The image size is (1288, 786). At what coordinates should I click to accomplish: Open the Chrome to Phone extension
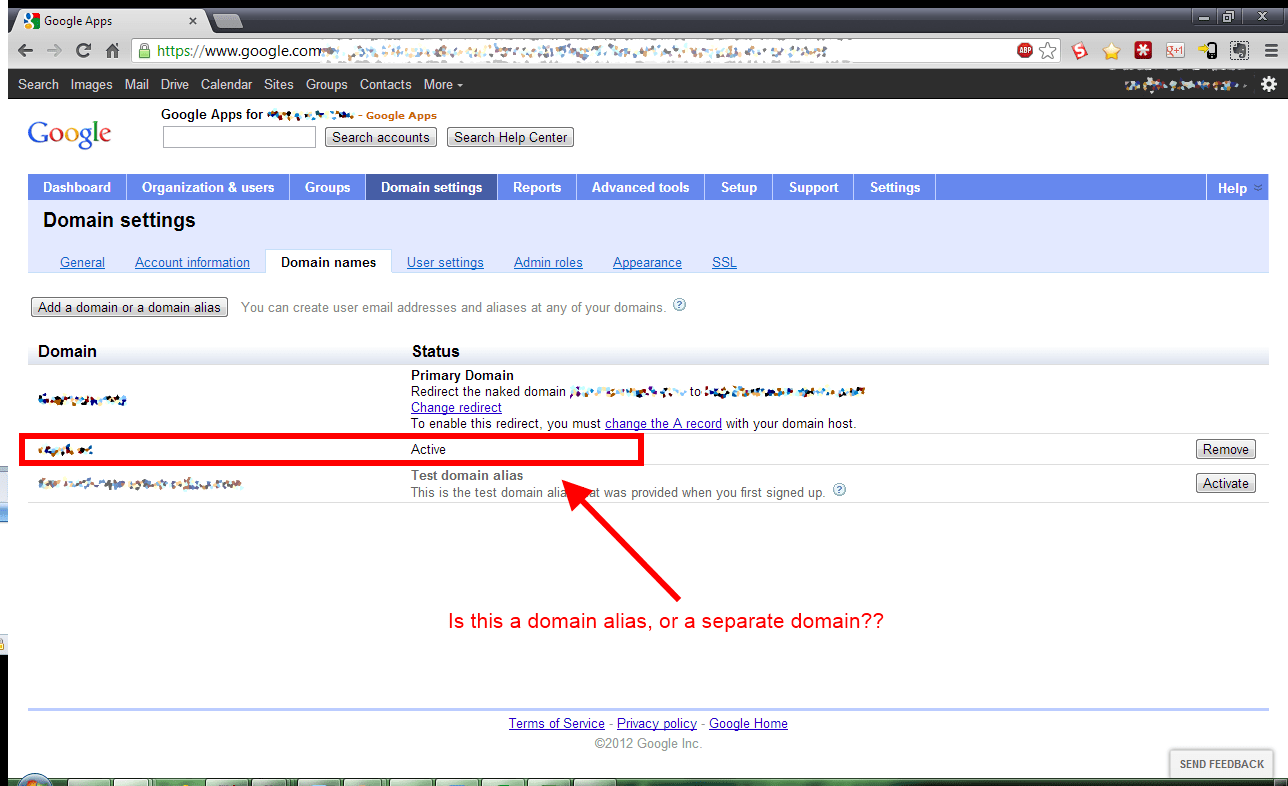coord(1207,50)
